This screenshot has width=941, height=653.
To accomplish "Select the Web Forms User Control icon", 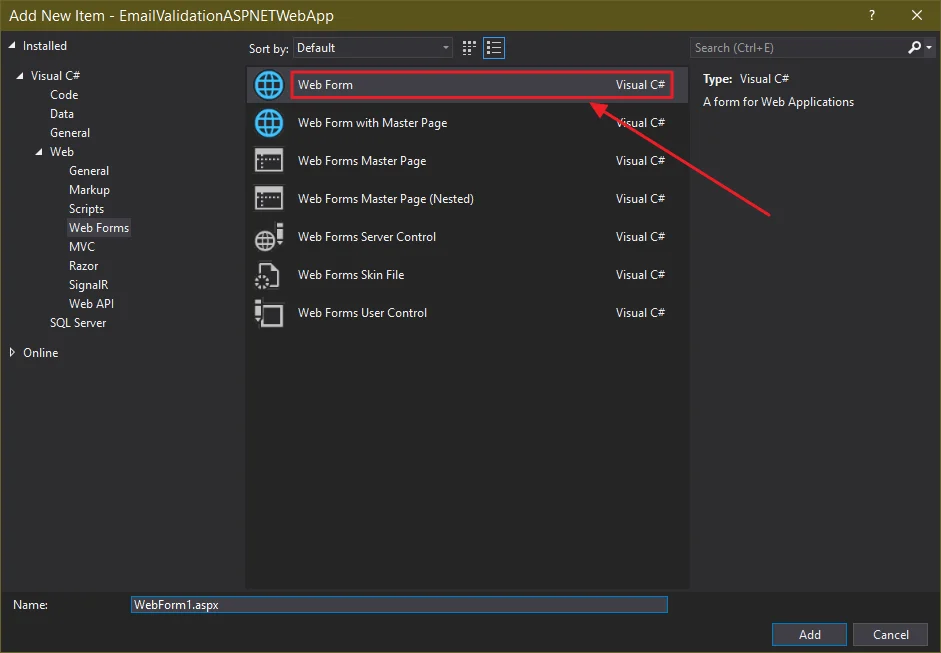I will pyautogui.click(x=268, y=313).
